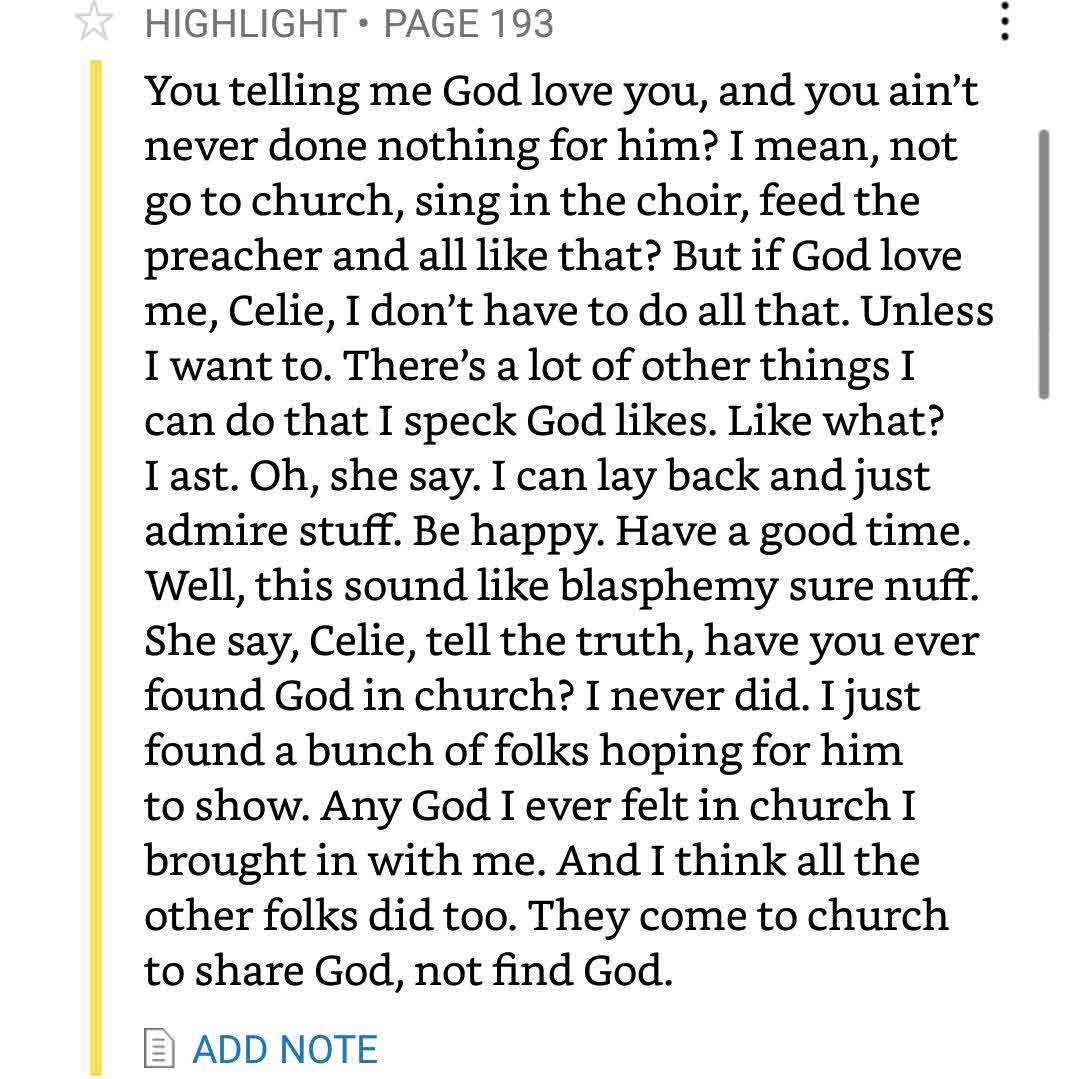Viewport: 1079px width, 1079px height.
Task: Select the line starting "Well, this sound like blasphemy"
Action: click(562, 586)
